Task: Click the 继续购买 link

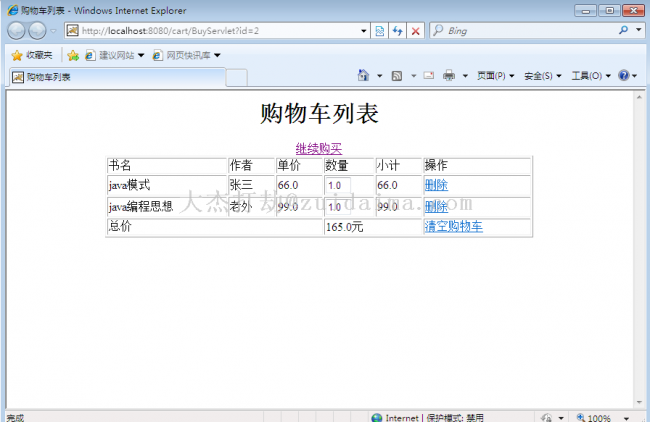Action: coord(318,149)
